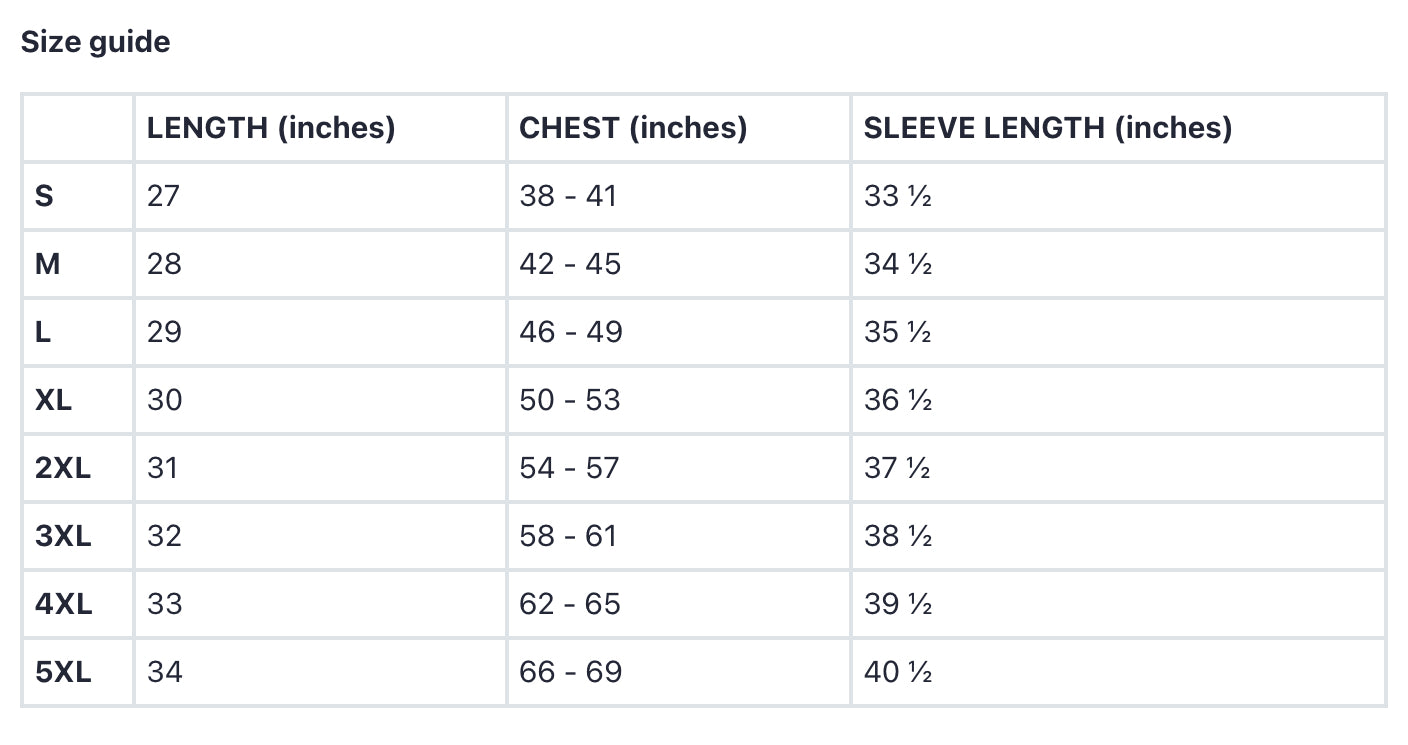The width and height of the screenshot is (1408, 745).
Task: Click the S size row label
Action: (44, 196)
